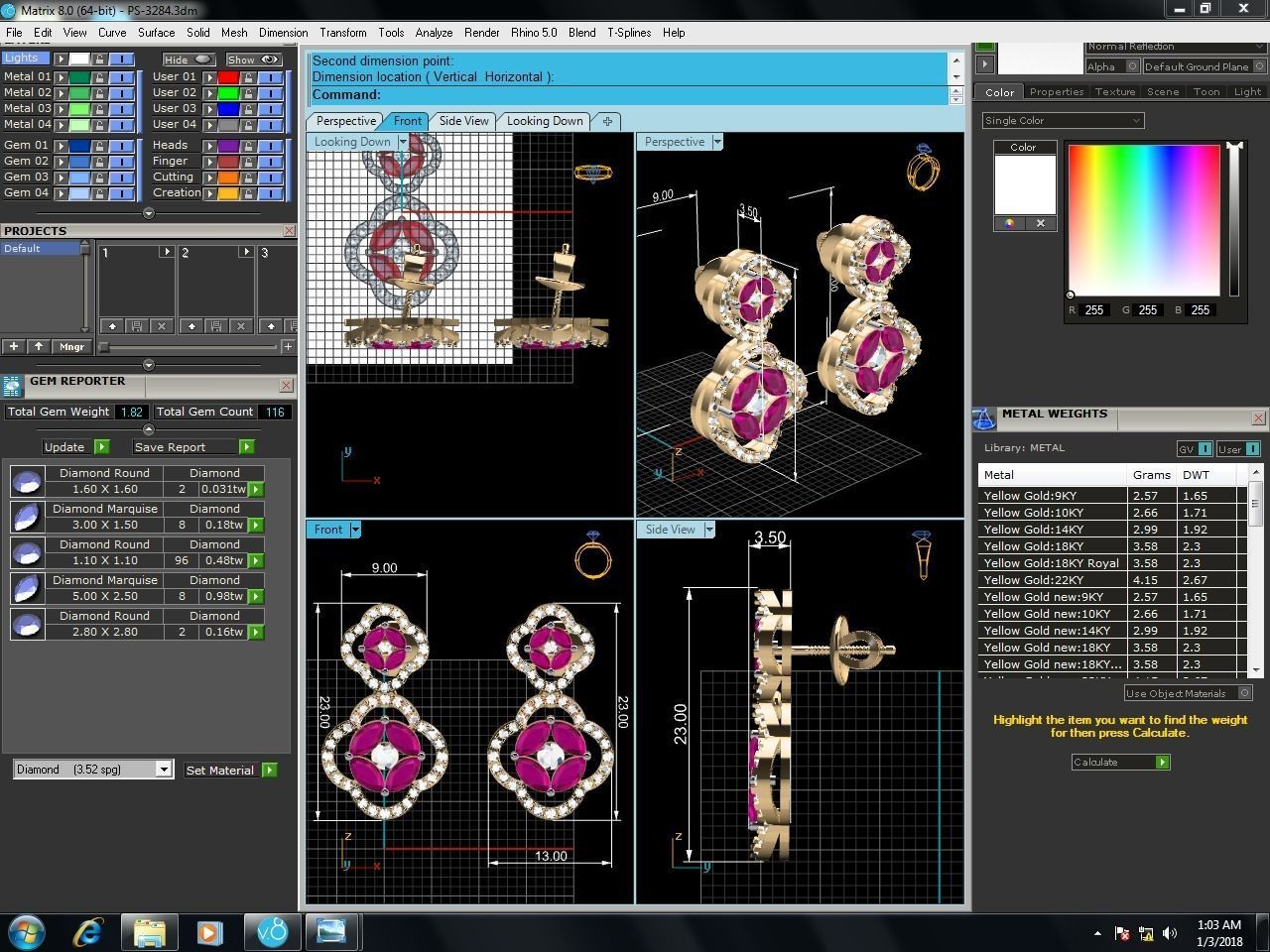
Task: Click the Set Material button
Action: [230, 770]
